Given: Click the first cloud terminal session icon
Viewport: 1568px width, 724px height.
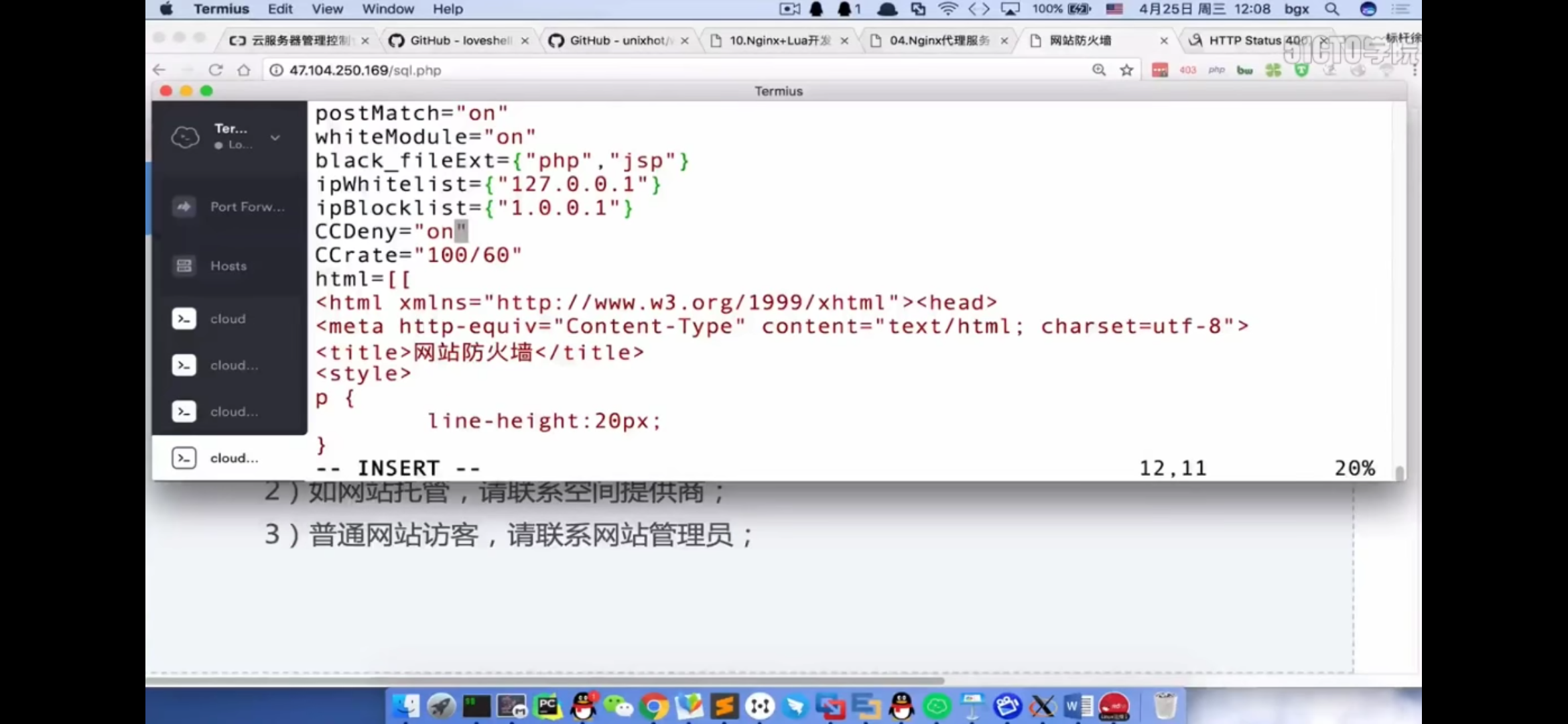Looking at the screenshot, I should coord(183,318).
